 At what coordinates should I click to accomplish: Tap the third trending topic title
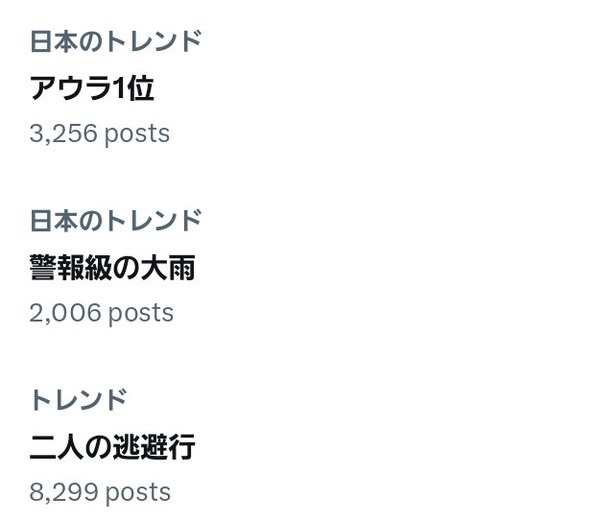[112, 447]
